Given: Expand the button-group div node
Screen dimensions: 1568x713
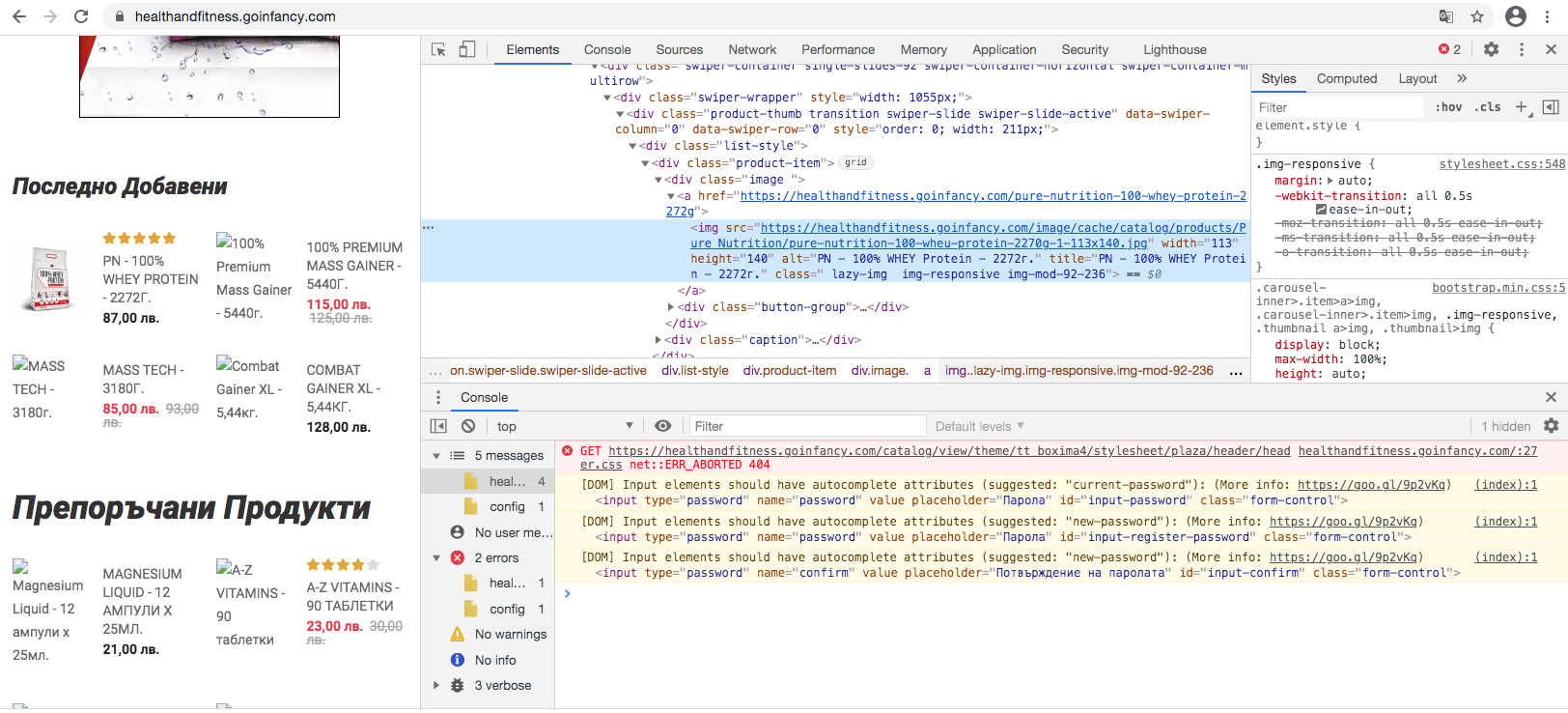Looking at the screenshot, I should (x=671, y=307).
